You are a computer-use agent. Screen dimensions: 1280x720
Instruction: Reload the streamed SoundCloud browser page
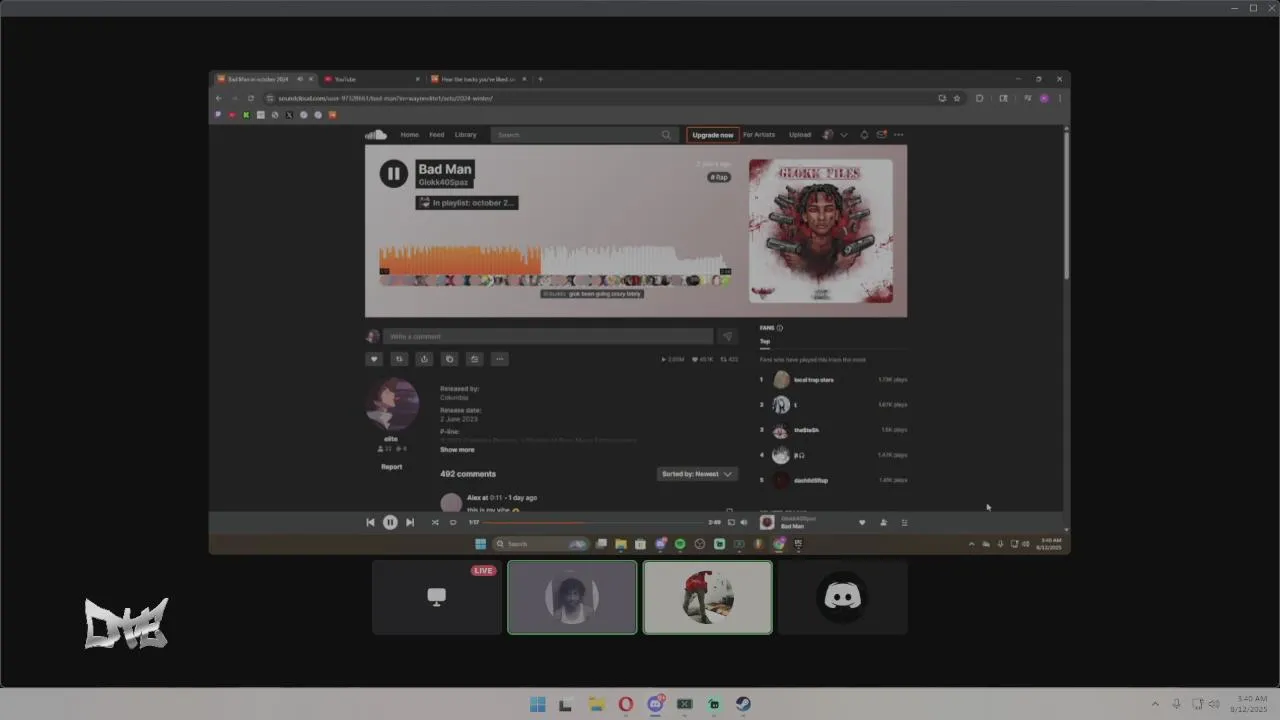tap(251, 98)
